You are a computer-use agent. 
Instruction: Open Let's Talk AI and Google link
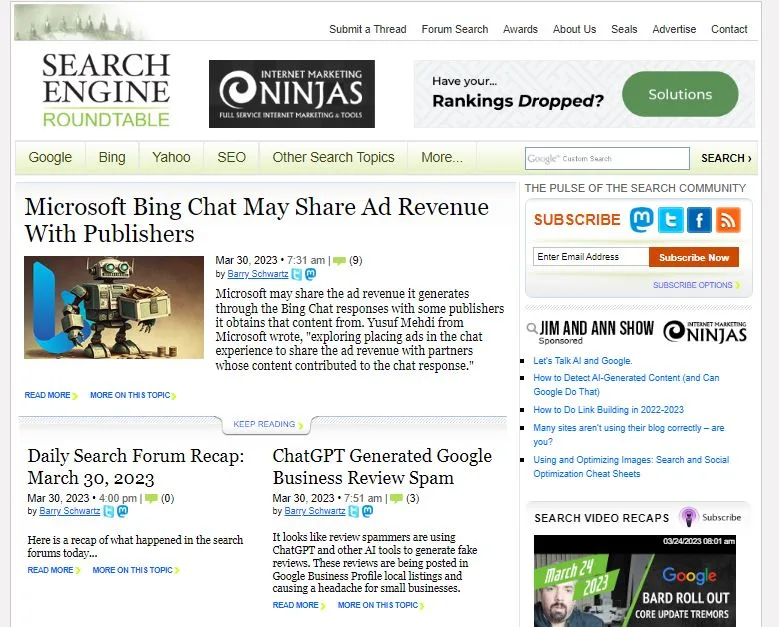(583, 361)
